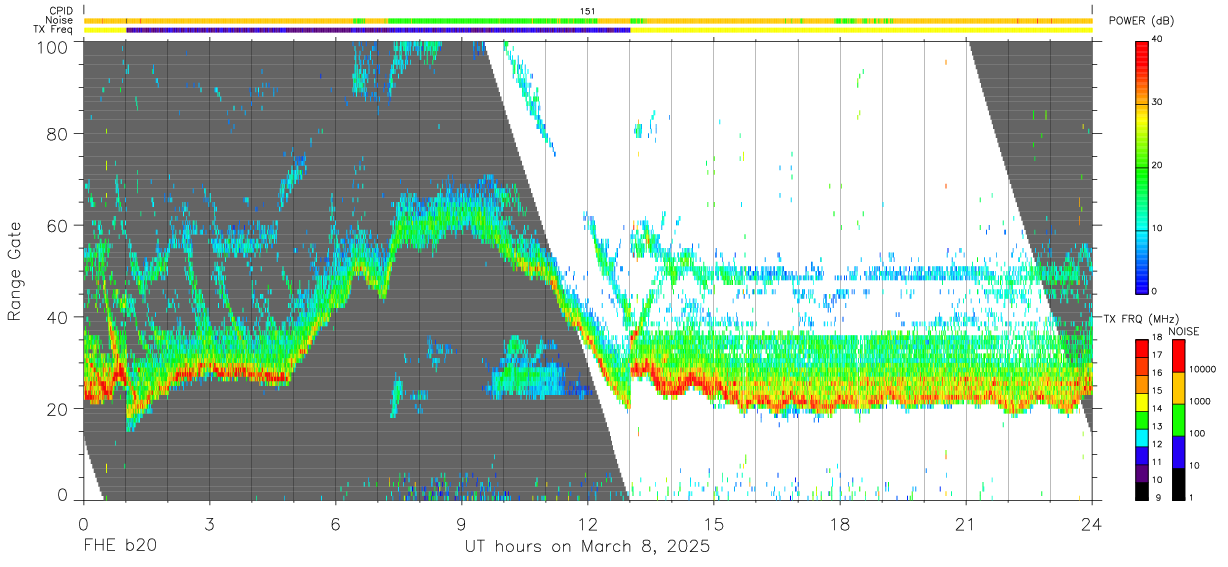This screenshot has height=567, width=1228.
Task: Click the 9 tick on UT hours axis
Action: click(461, 523)
